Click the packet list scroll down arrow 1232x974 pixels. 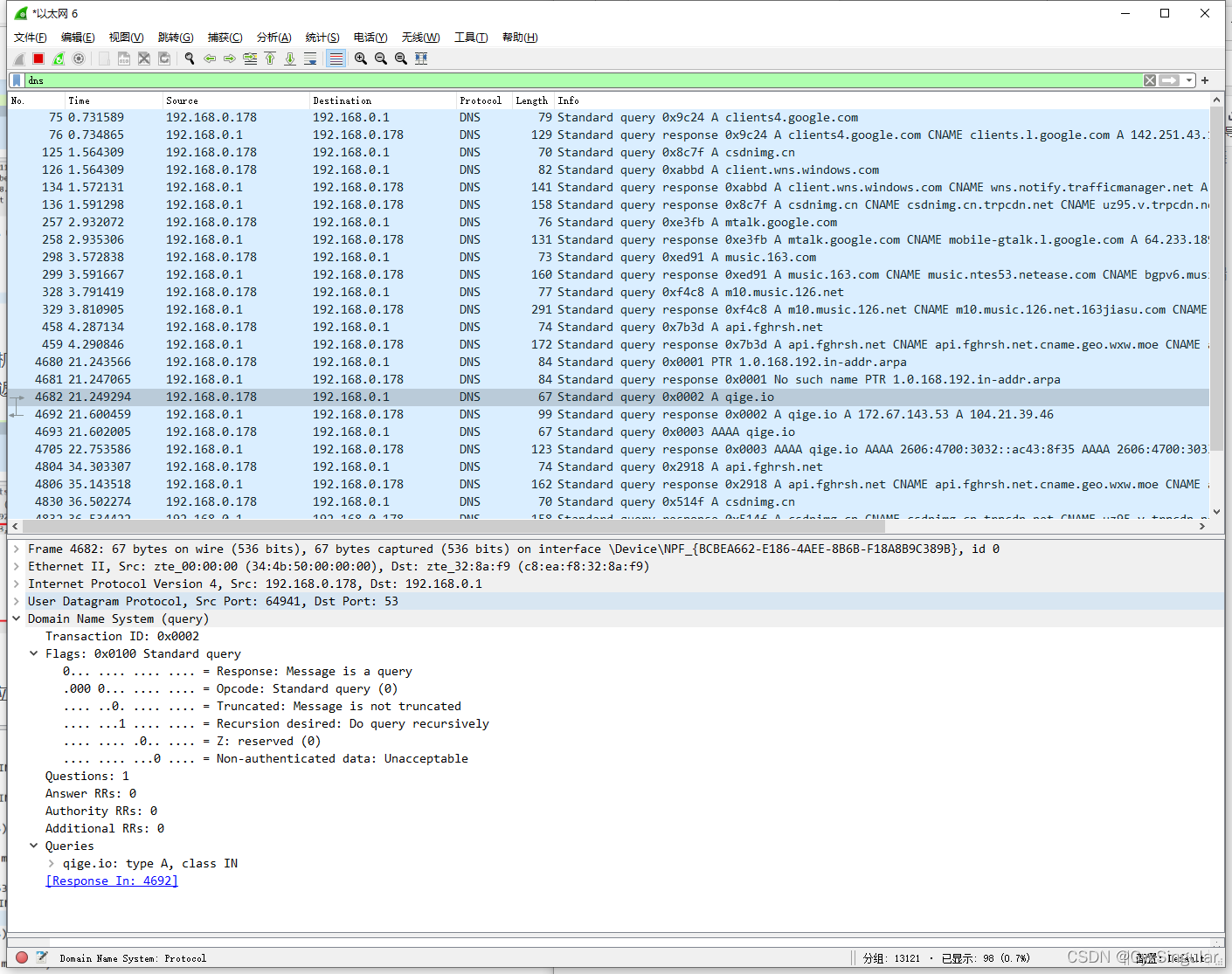click(1216, 512)
